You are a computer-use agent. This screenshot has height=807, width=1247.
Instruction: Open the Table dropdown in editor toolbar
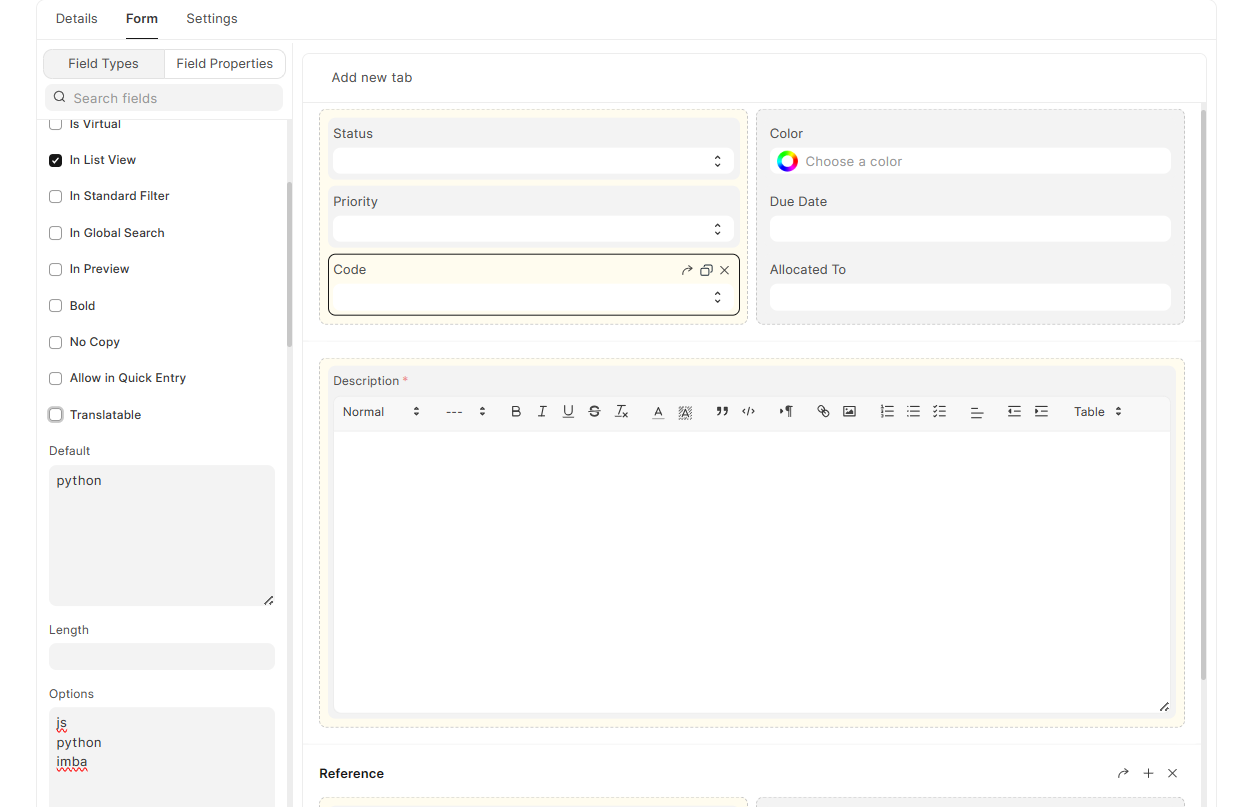click(x=1097, y=412)
